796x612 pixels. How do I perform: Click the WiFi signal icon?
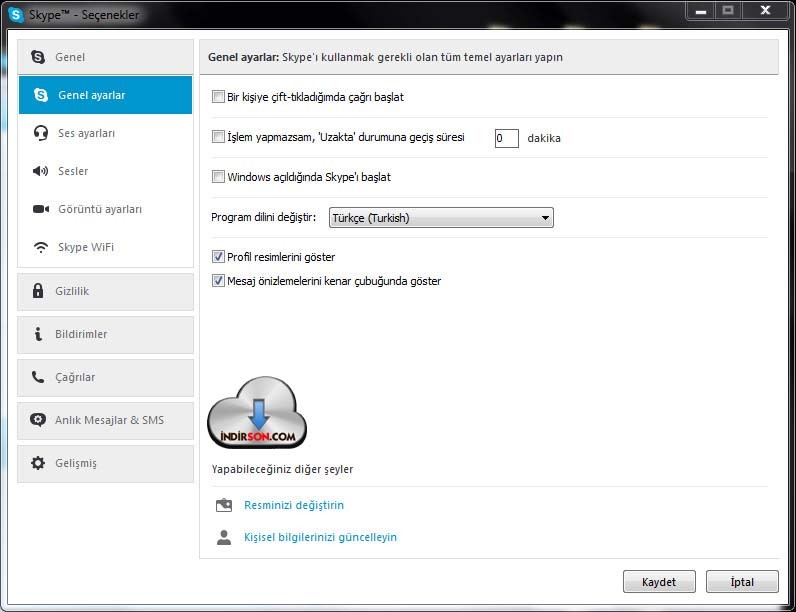pos(41,247)
